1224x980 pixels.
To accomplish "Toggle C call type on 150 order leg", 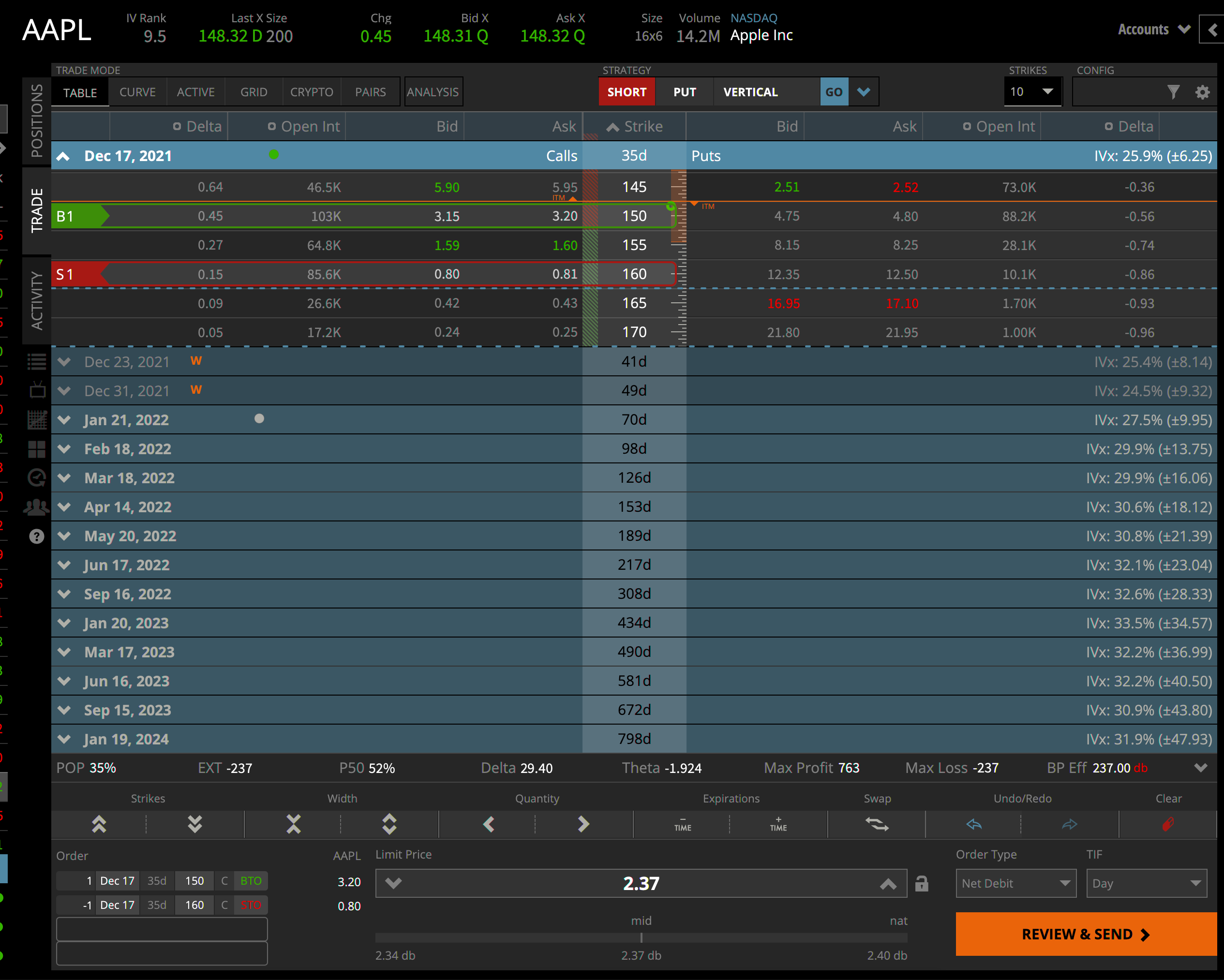I will click(224, 881).
